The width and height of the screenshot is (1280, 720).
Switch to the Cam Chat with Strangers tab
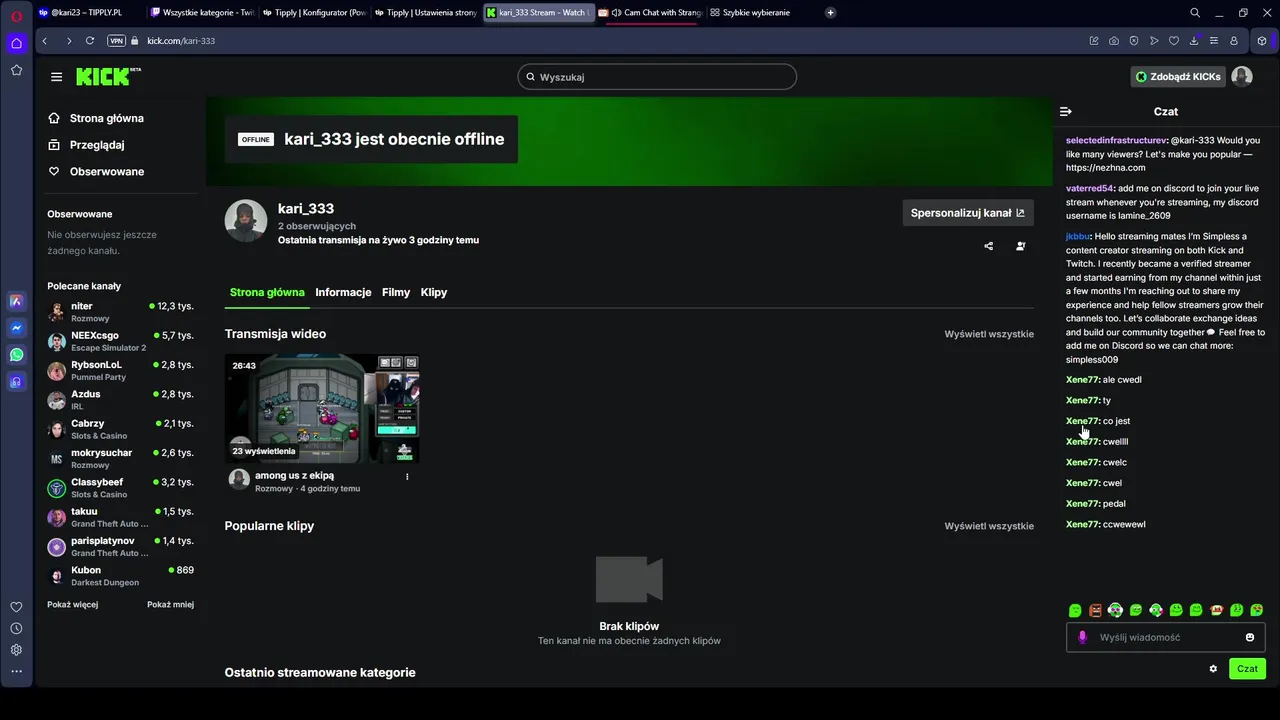pyautogui.click(x=650, y=13)
